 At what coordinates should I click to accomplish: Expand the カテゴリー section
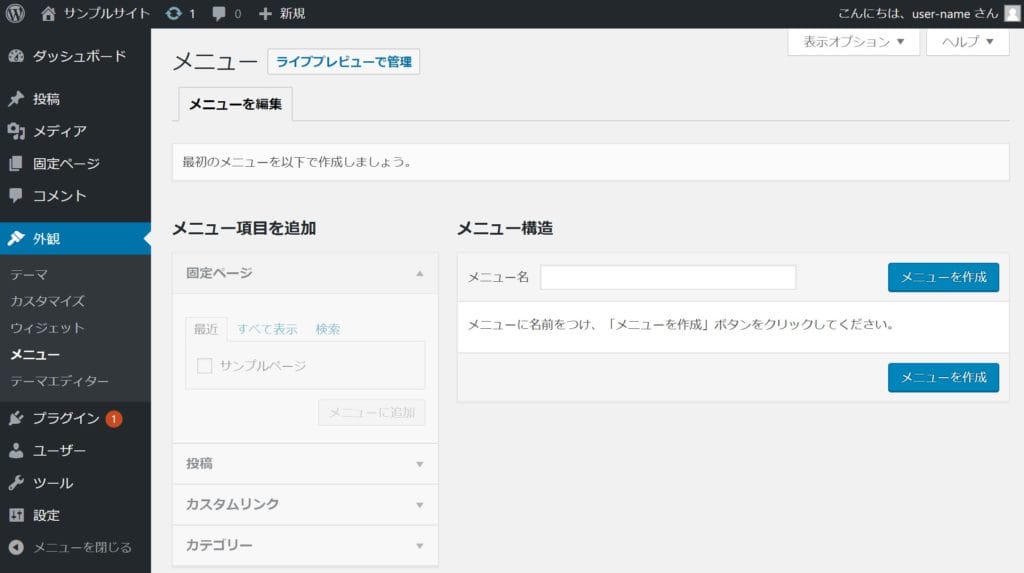click(305, 545)
